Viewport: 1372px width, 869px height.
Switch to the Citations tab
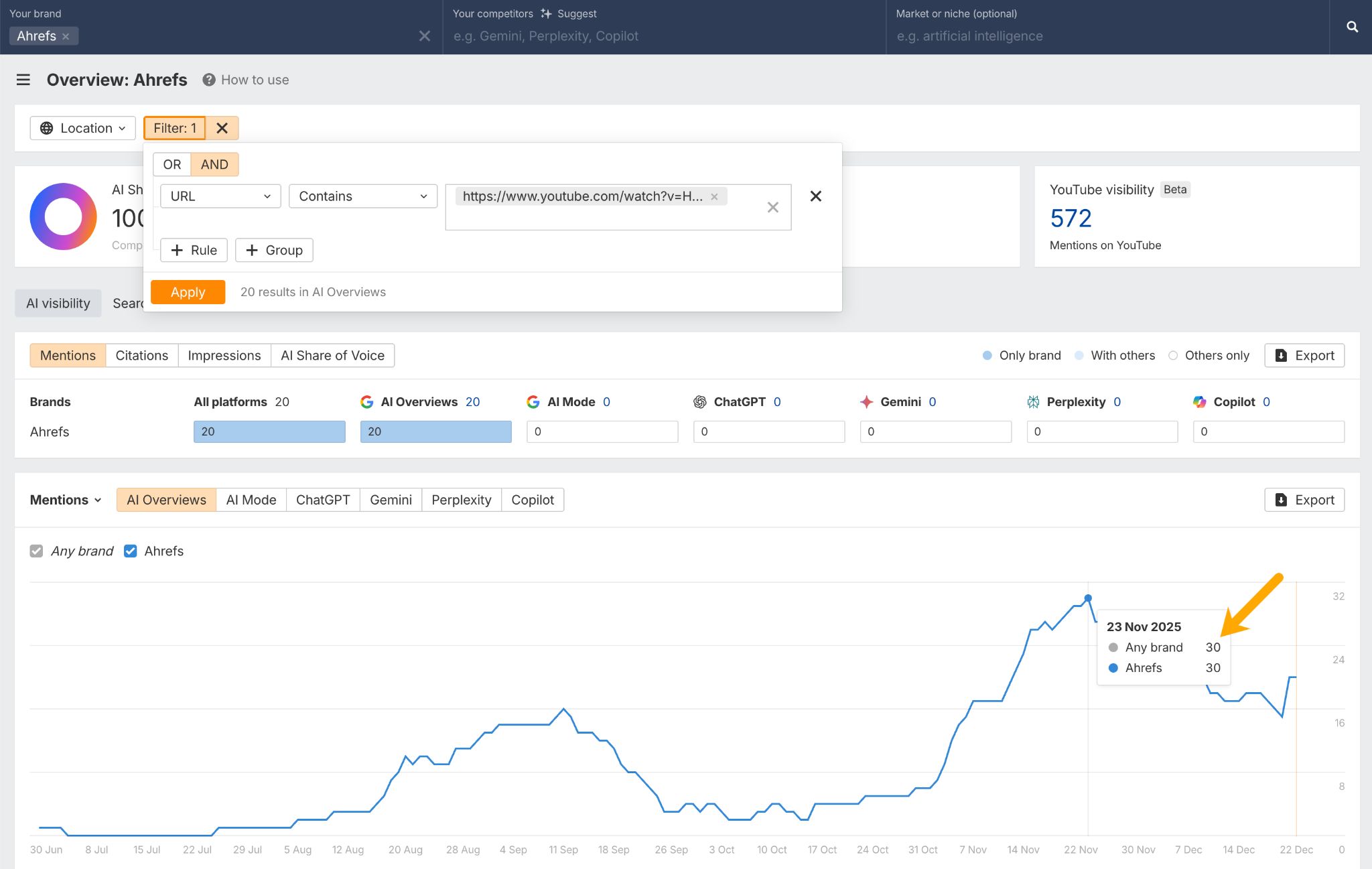pos(141,355)
